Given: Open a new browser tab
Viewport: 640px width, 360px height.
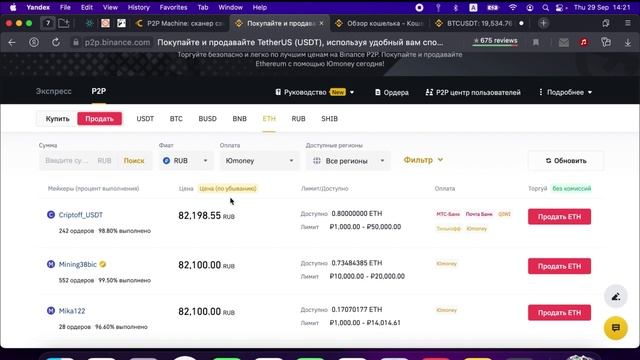Looking at the screenshot, I should point(543,23).
